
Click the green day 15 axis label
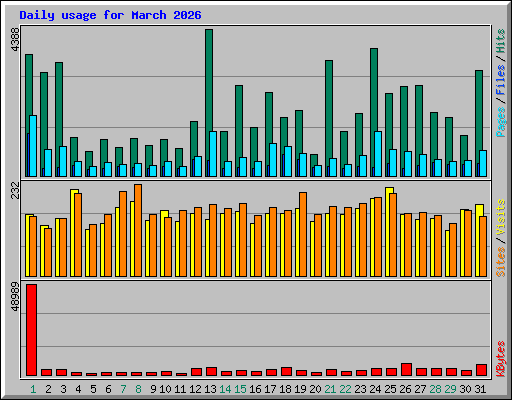pos(240,389)
